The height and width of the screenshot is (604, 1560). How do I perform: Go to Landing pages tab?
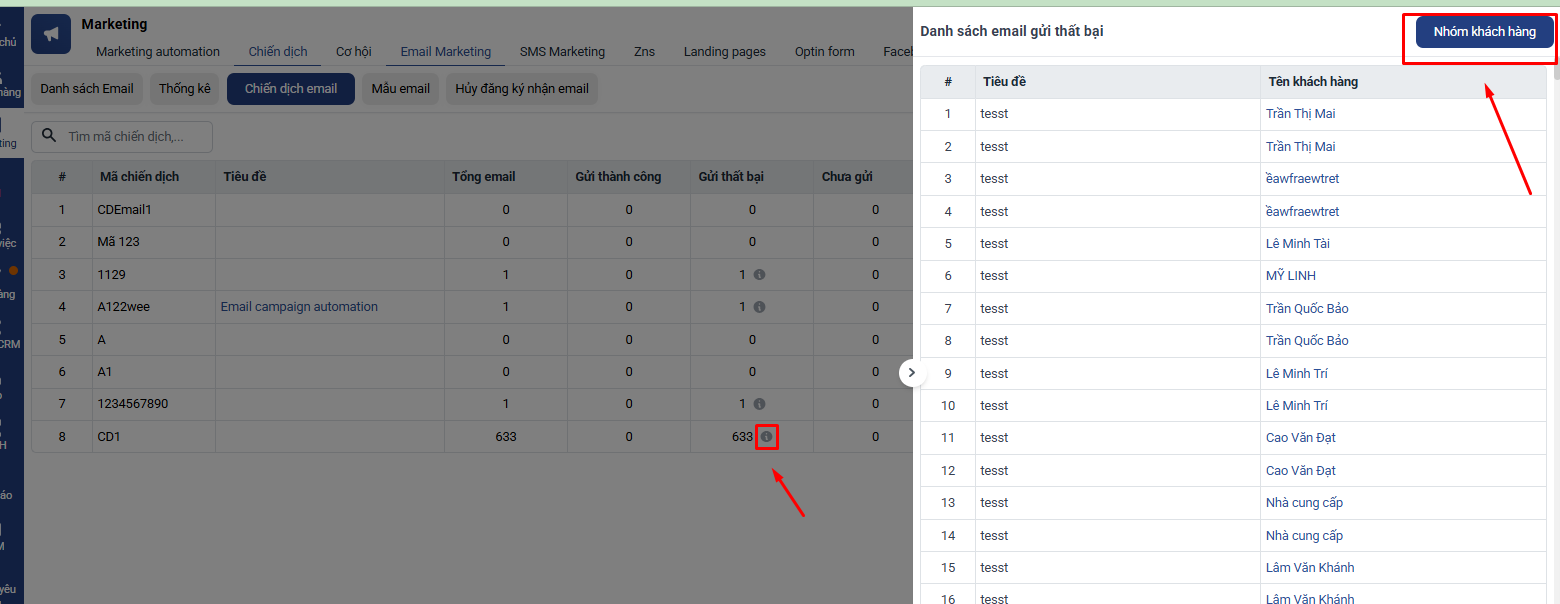[724, 52]
